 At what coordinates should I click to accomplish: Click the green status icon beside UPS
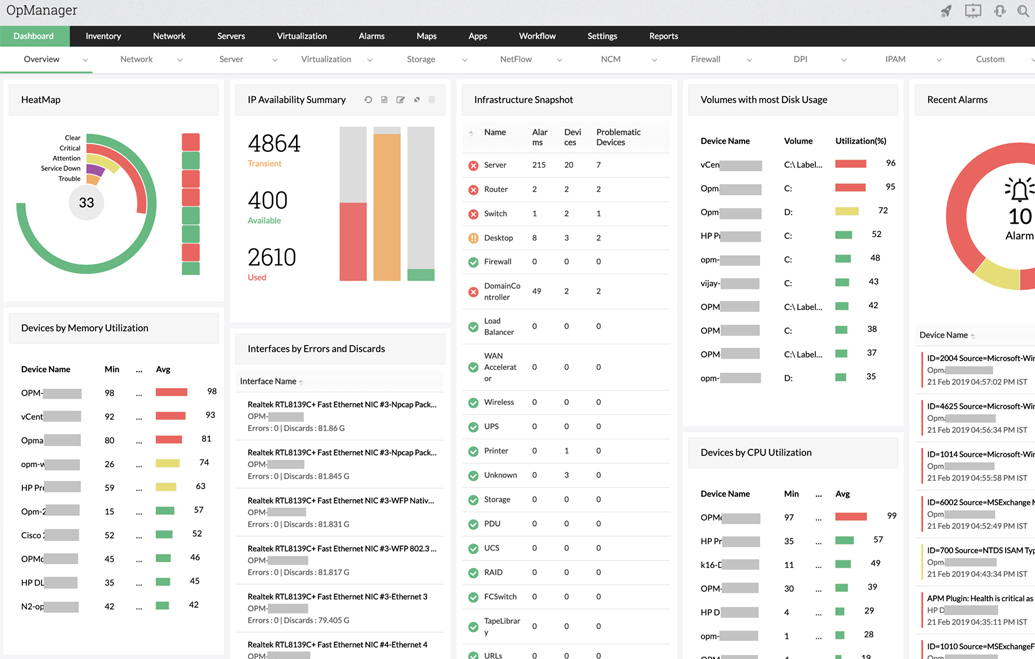coord(473,427)
